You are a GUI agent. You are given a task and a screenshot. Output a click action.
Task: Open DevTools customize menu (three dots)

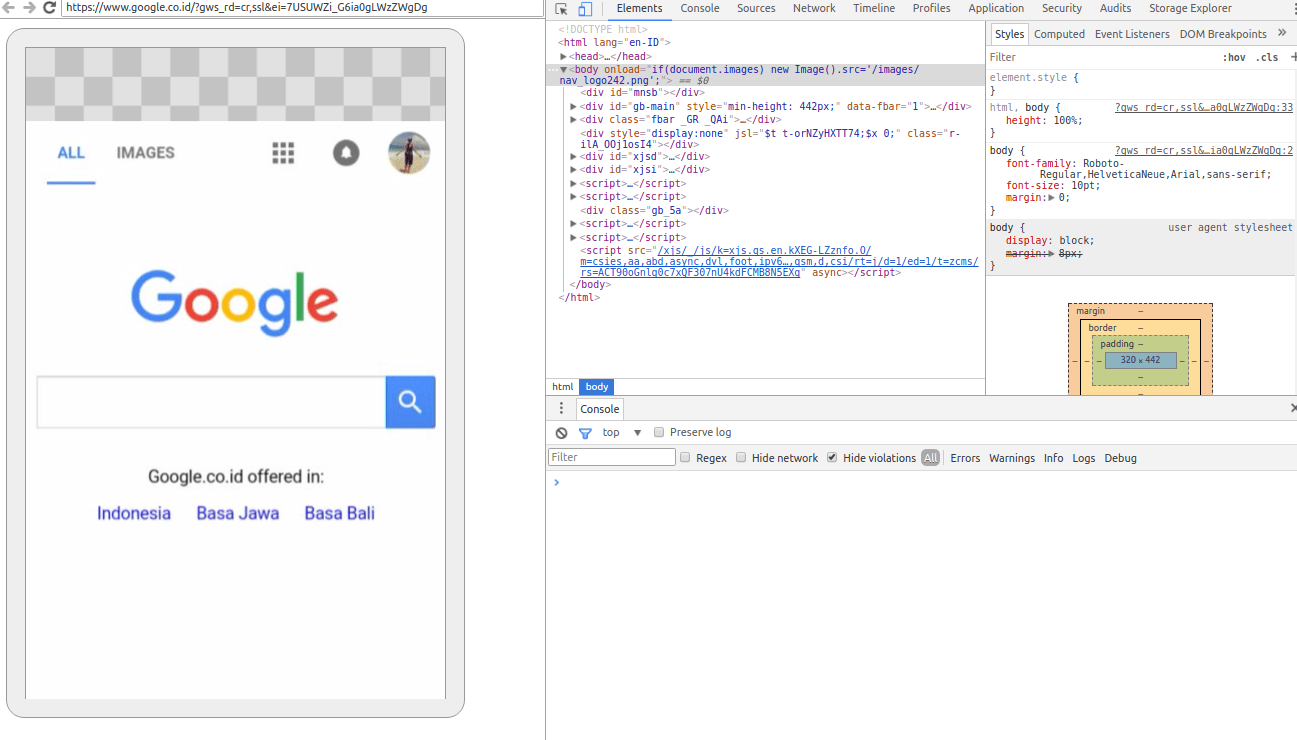[1294, 8]
